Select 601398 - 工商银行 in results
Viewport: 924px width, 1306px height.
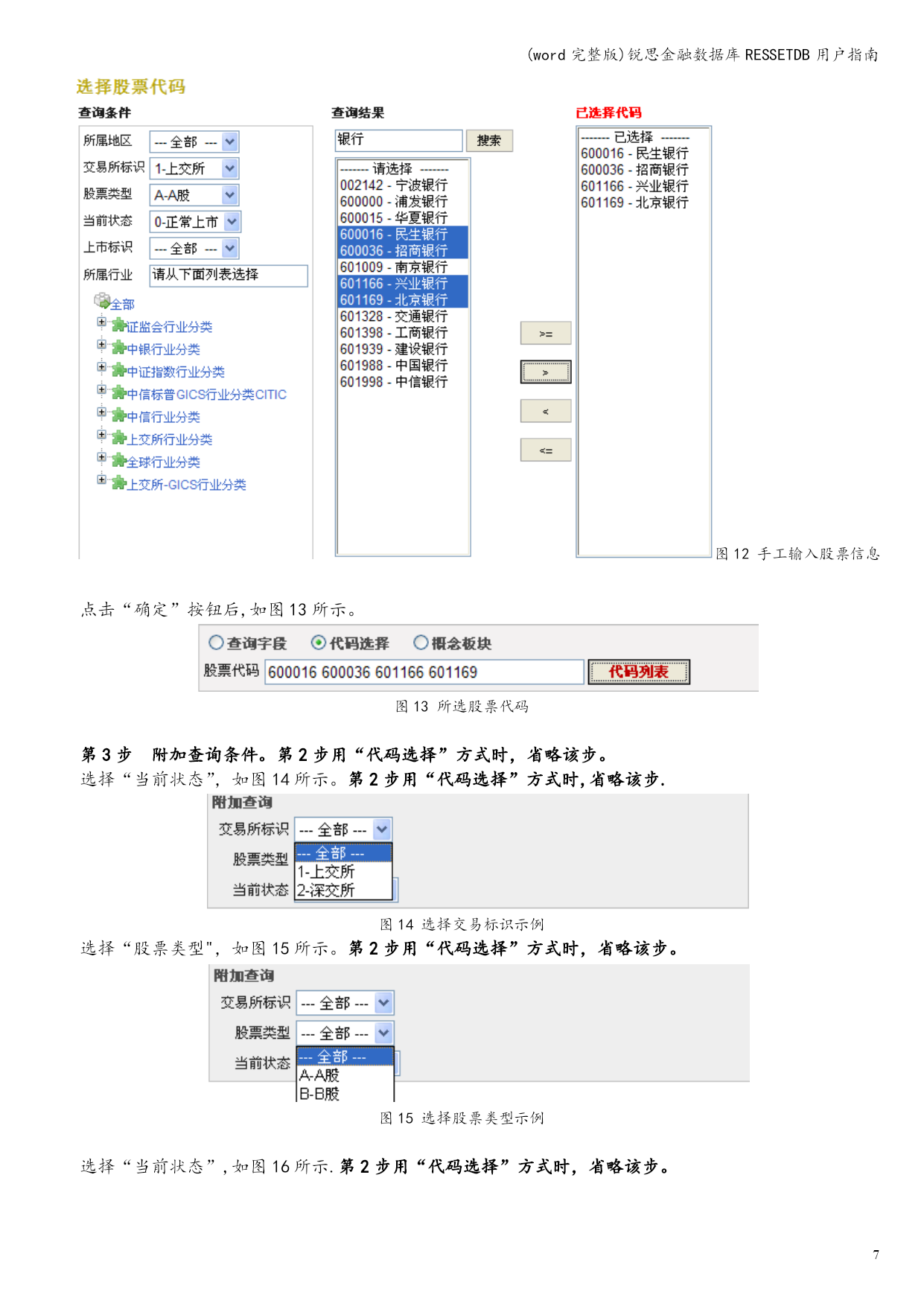[403, 333]
